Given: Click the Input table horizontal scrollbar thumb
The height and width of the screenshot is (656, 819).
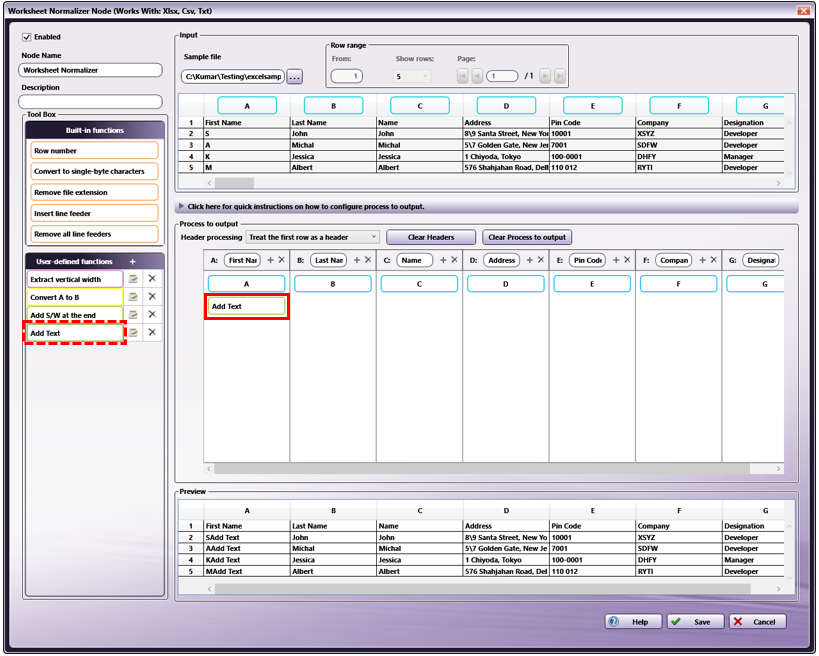Looking at the screenshot, I should click(x=235, y=183).
